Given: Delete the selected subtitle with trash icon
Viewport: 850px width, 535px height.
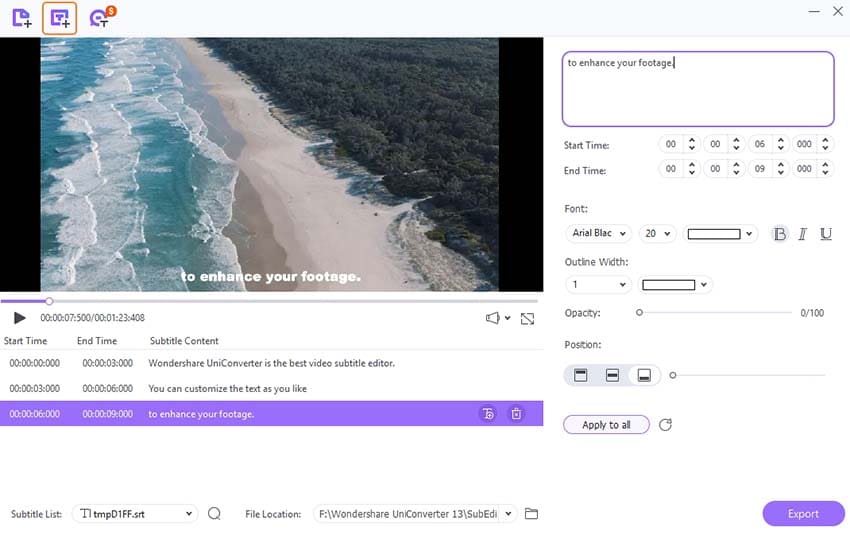Looking at the screenshot, I should click(x=516, y=414).
